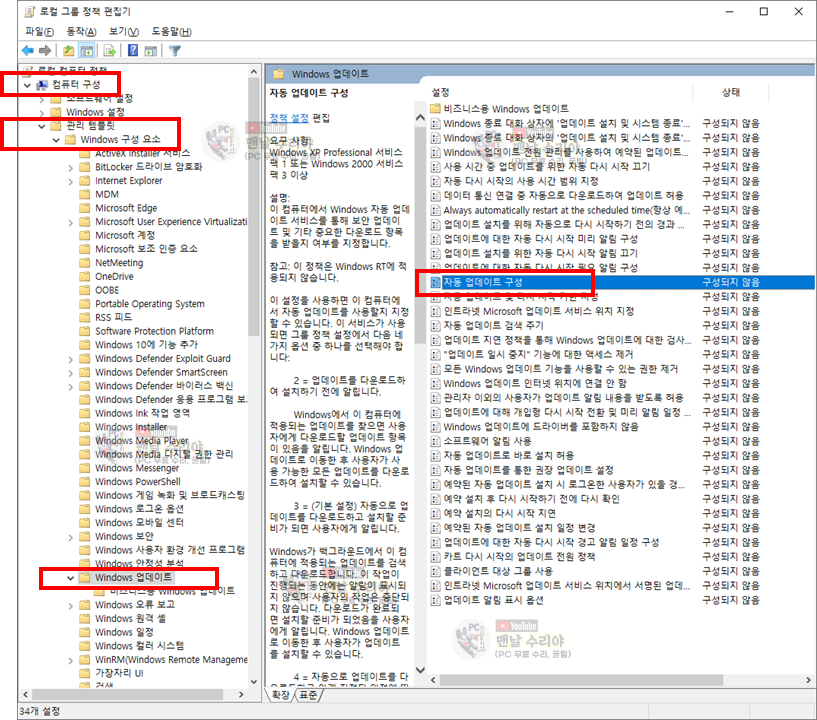The width and height of the screenshot is (817, 720).
Task: Collapse the Windows 업데이트 tree node
Action: (x=70, y=578)
